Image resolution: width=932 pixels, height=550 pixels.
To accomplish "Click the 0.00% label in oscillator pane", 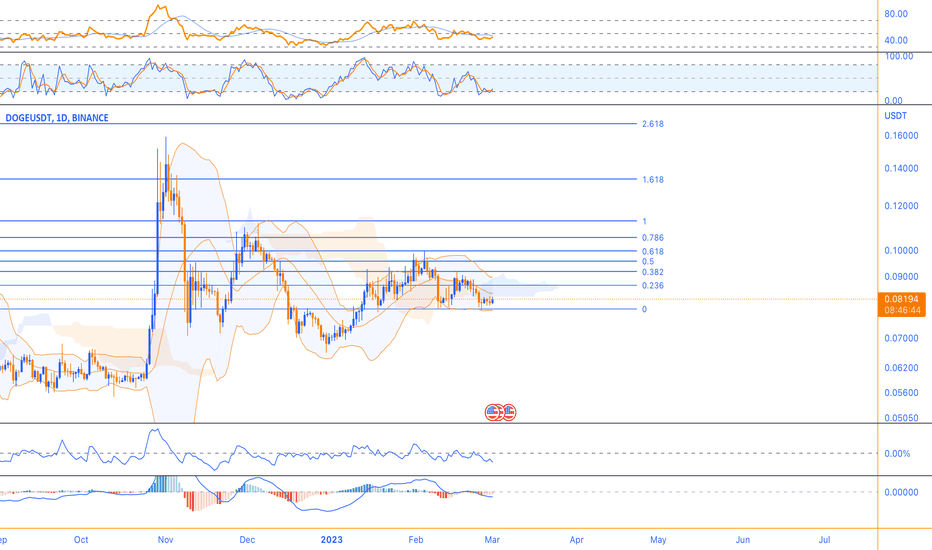I will (x=897, y=454).
